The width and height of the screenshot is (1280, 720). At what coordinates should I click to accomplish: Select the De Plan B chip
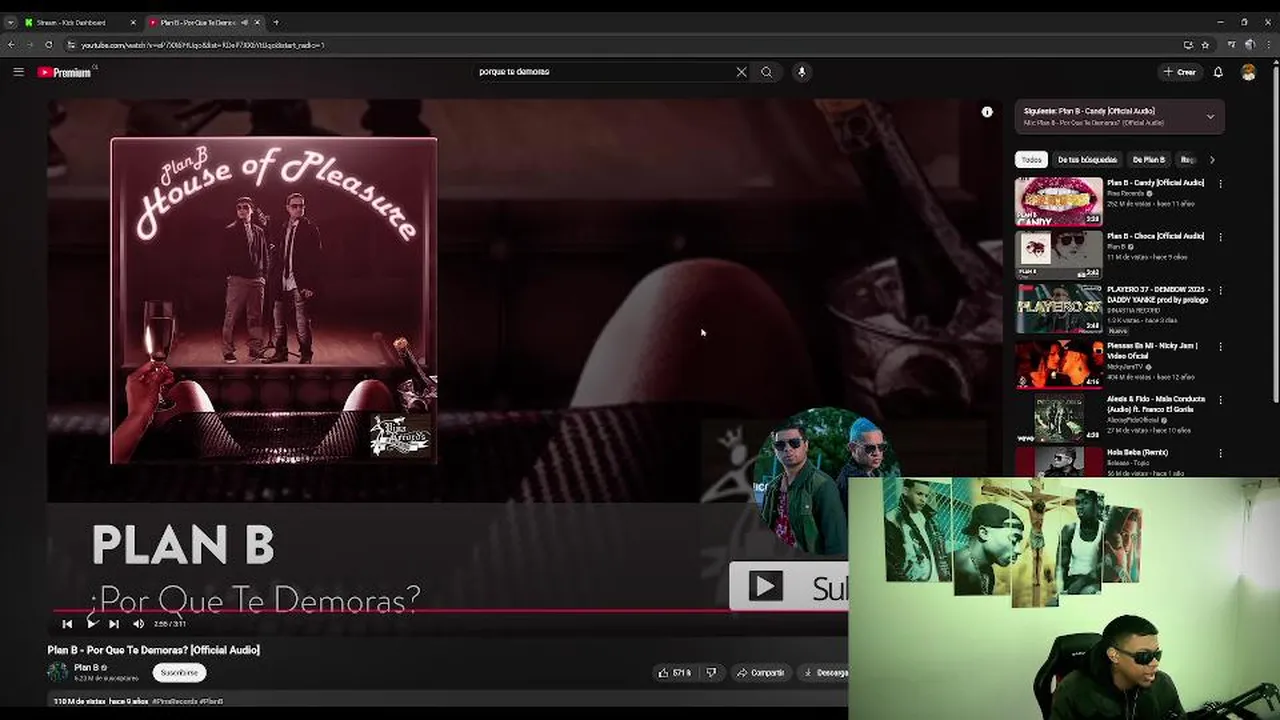tap(1148, 160)
